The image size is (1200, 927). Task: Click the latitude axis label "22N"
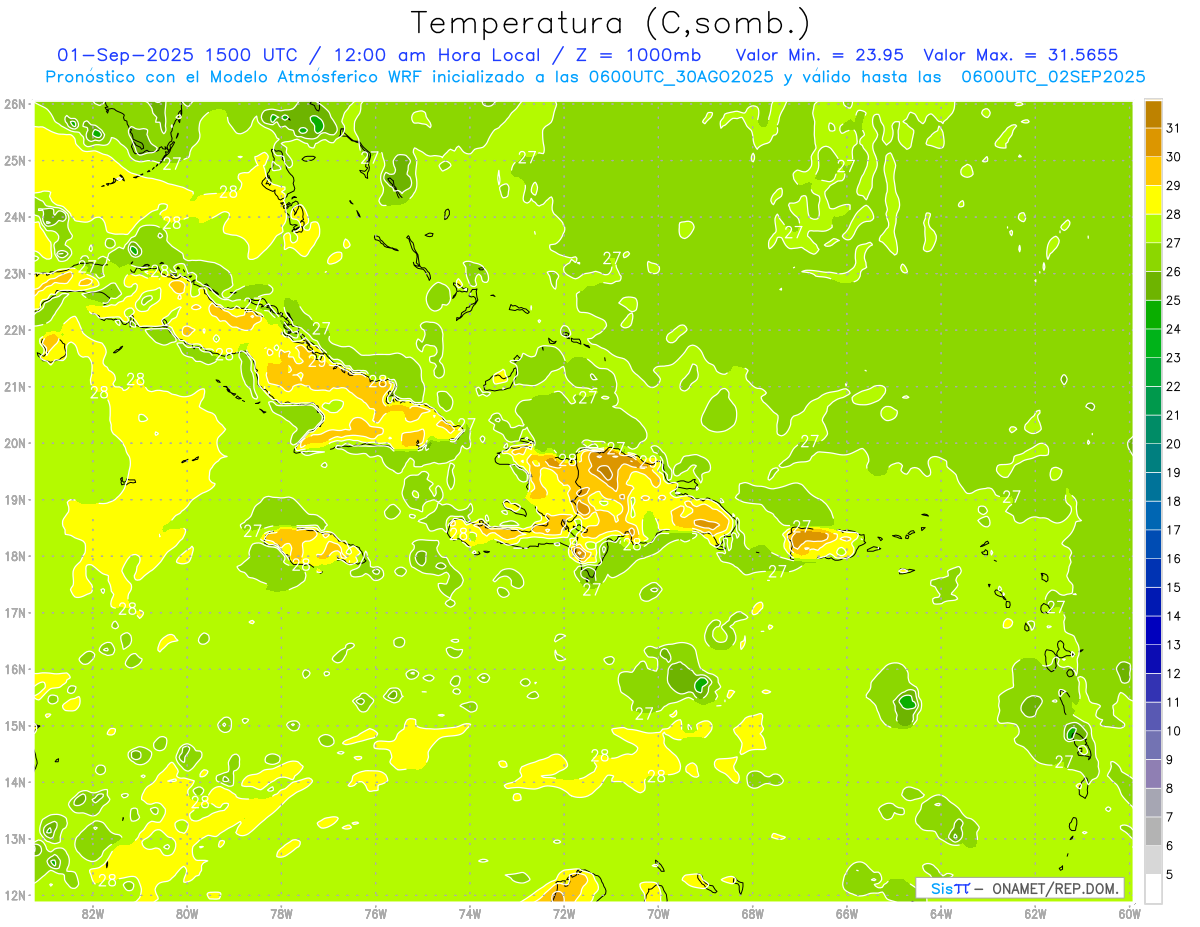pyautogui.click(x=15, y=330)
